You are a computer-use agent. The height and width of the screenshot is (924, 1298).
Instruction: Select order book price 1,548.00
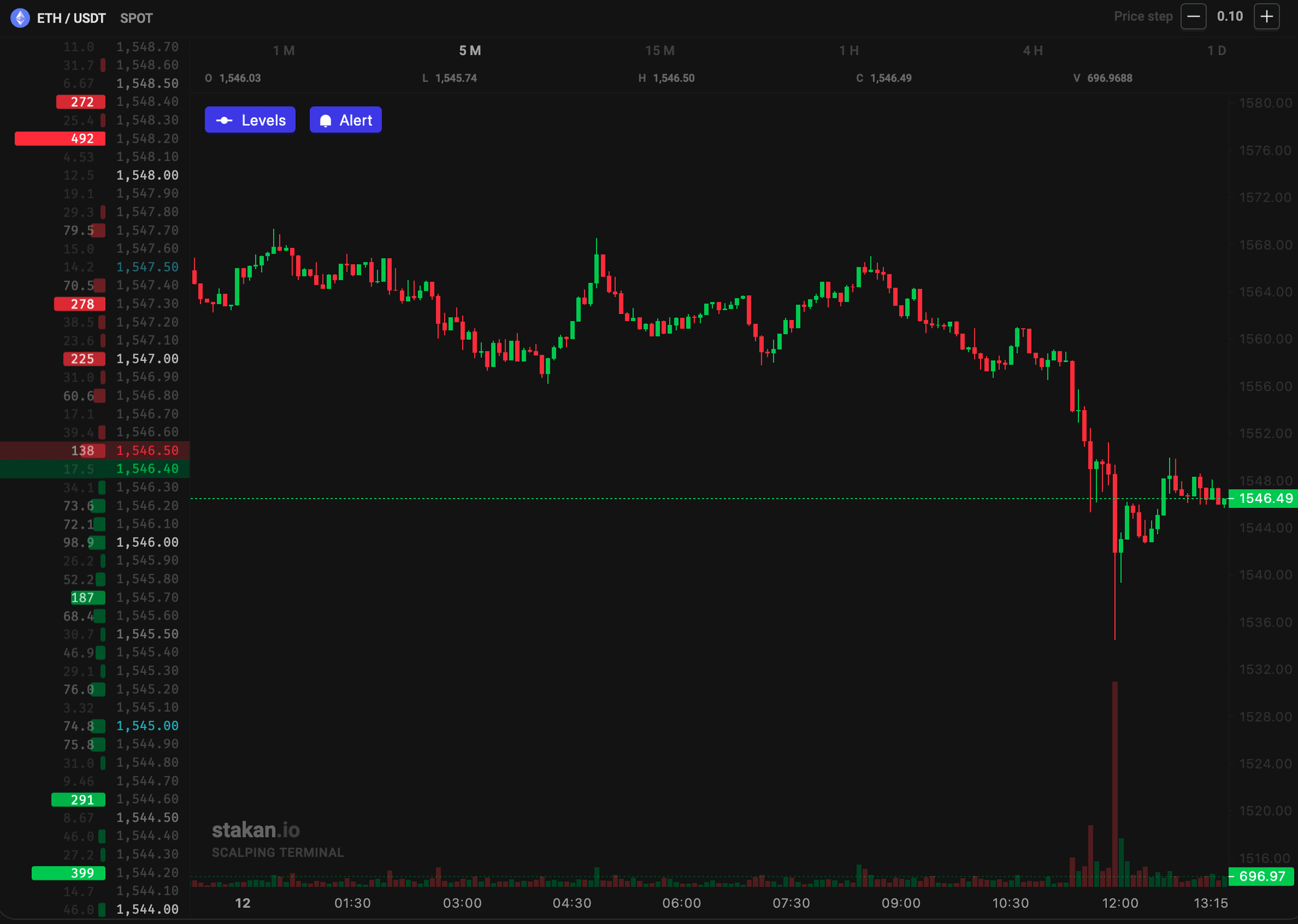click(x=147, y=175)
